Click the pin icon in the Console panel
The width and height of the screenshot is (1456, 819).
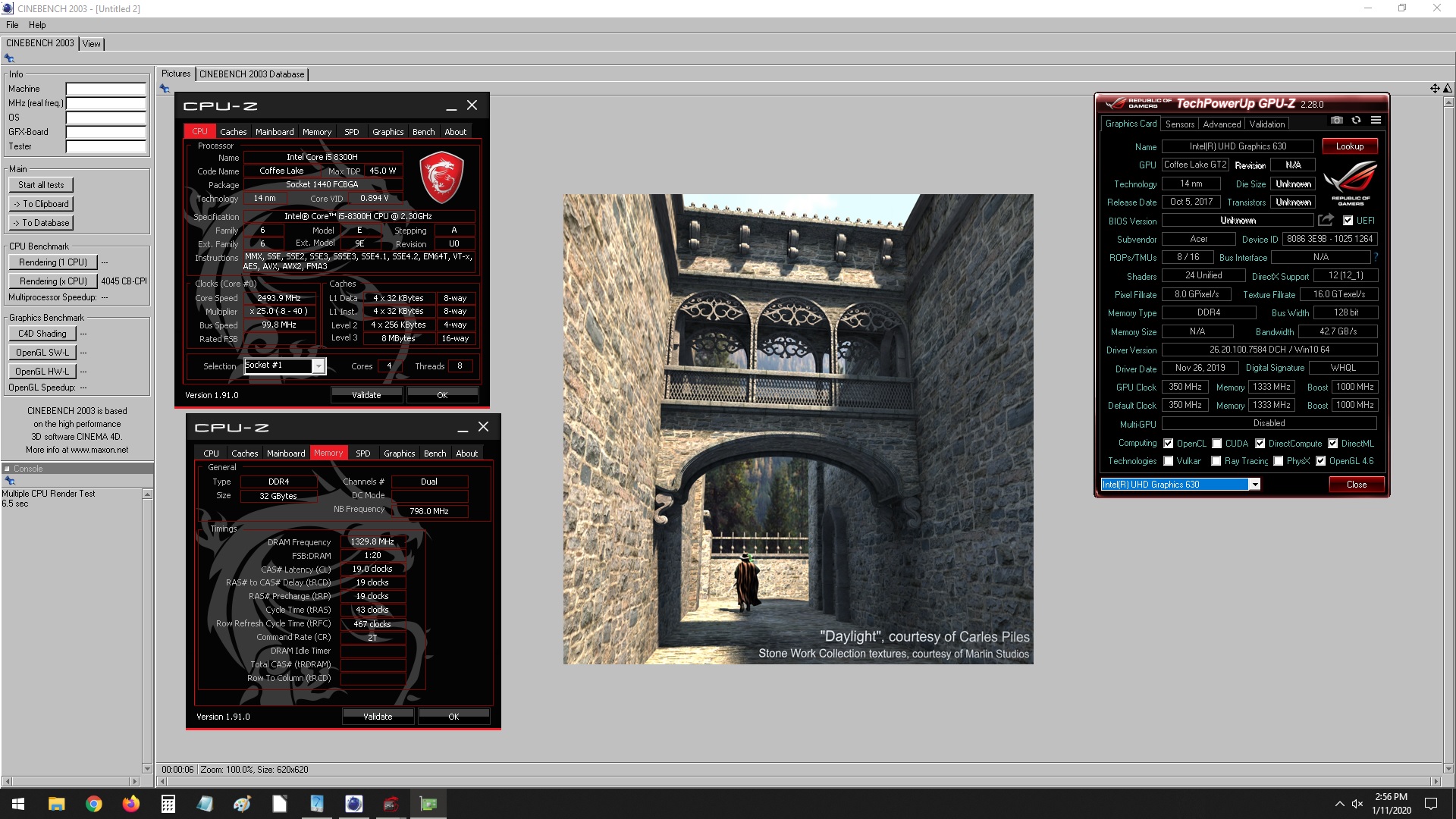pyautogui.click(x=9, y=481)
